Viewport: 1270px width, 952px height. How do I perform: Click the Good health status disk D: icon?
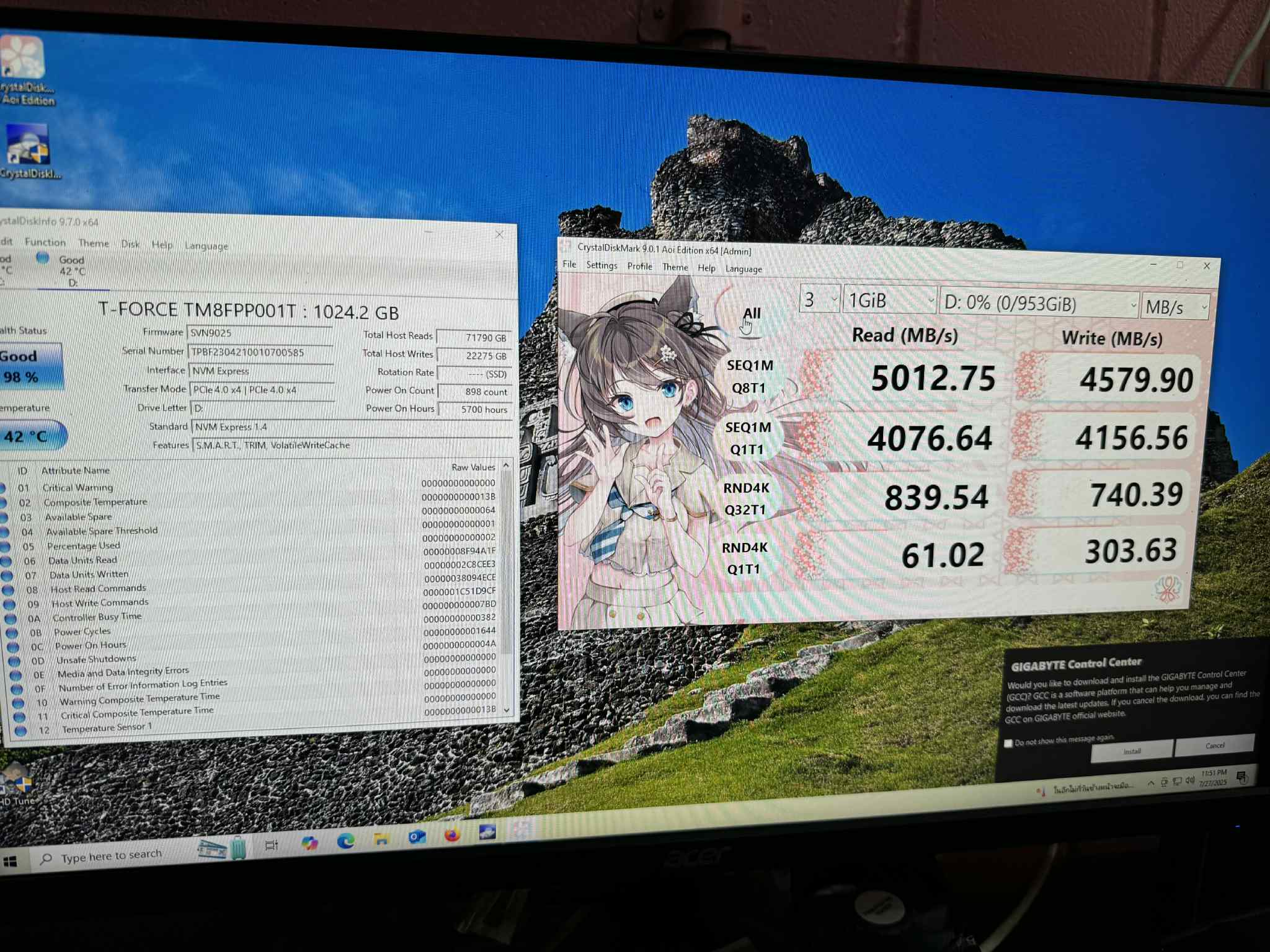coord(42,258)
